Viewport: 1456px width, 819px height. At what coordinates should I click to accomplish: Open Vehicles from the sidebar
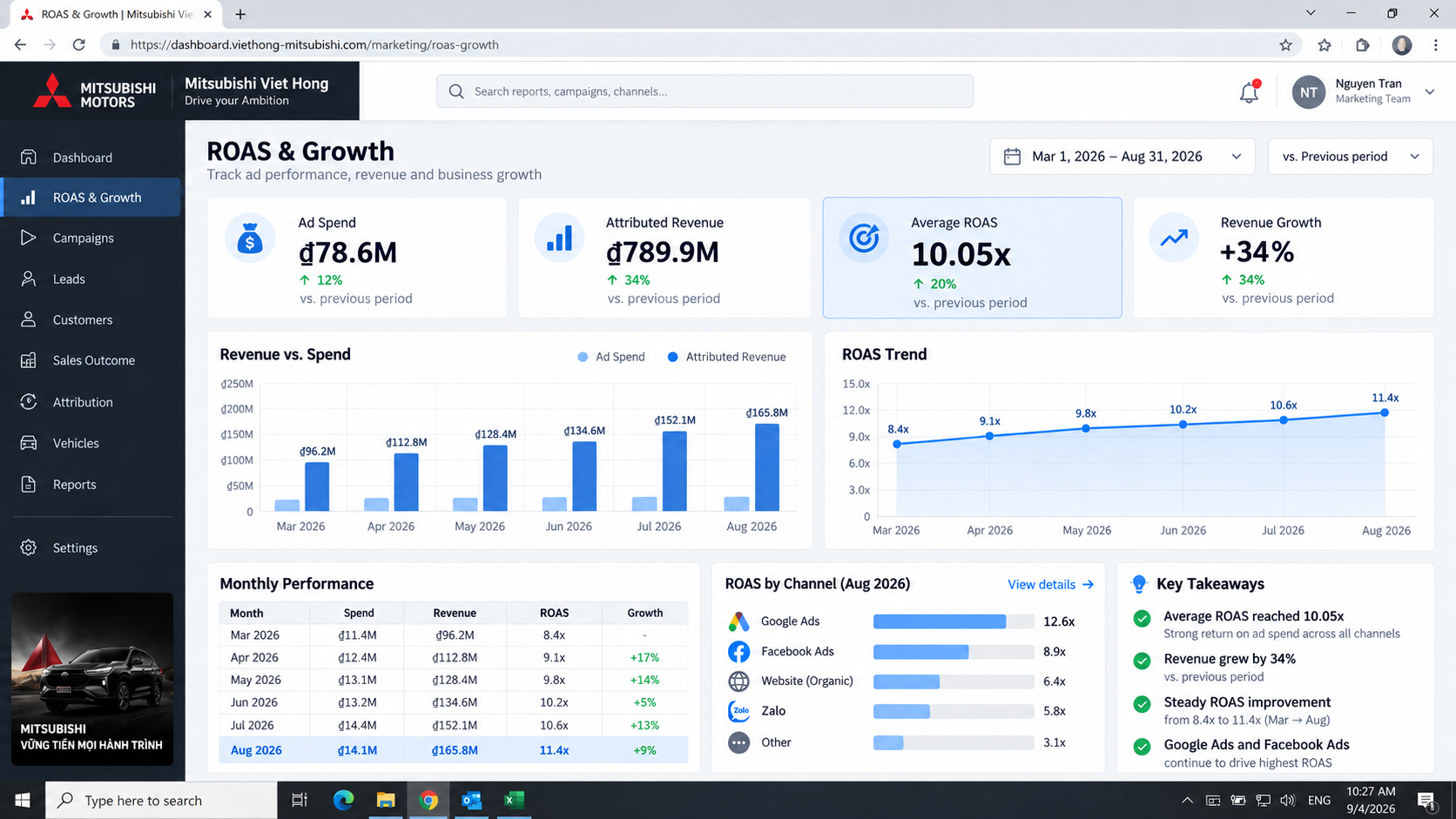91,443
